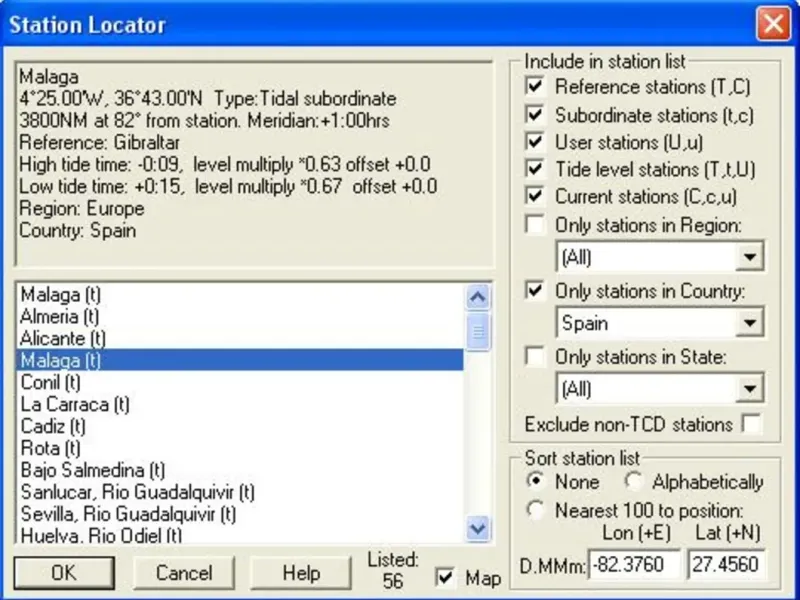This screenshot has height=600, width=800.
Task: Open Help for Station Locator
Action: click(x=301, y=572)
